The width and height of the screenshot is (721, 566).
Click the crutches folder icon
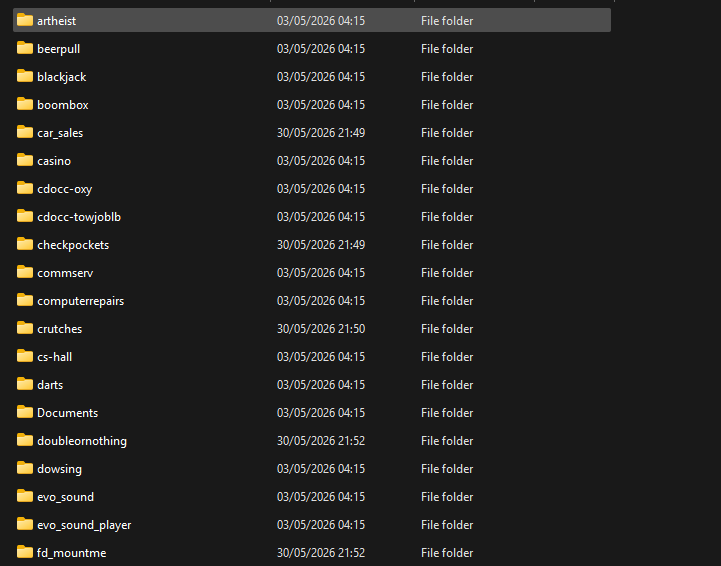[x=25, y=329]
